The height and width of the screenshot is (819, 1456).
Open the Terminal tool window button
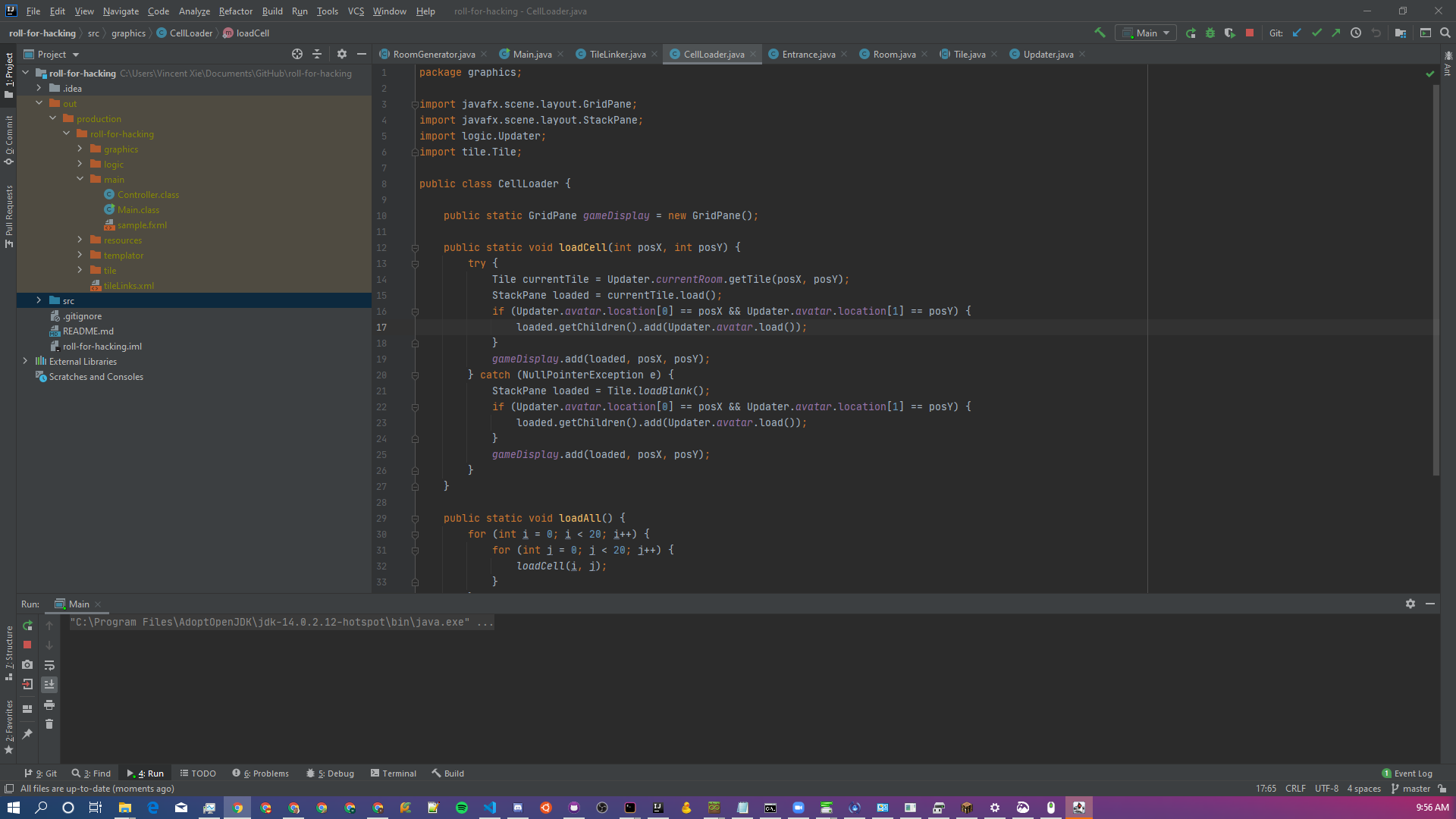tap(394, 773)
